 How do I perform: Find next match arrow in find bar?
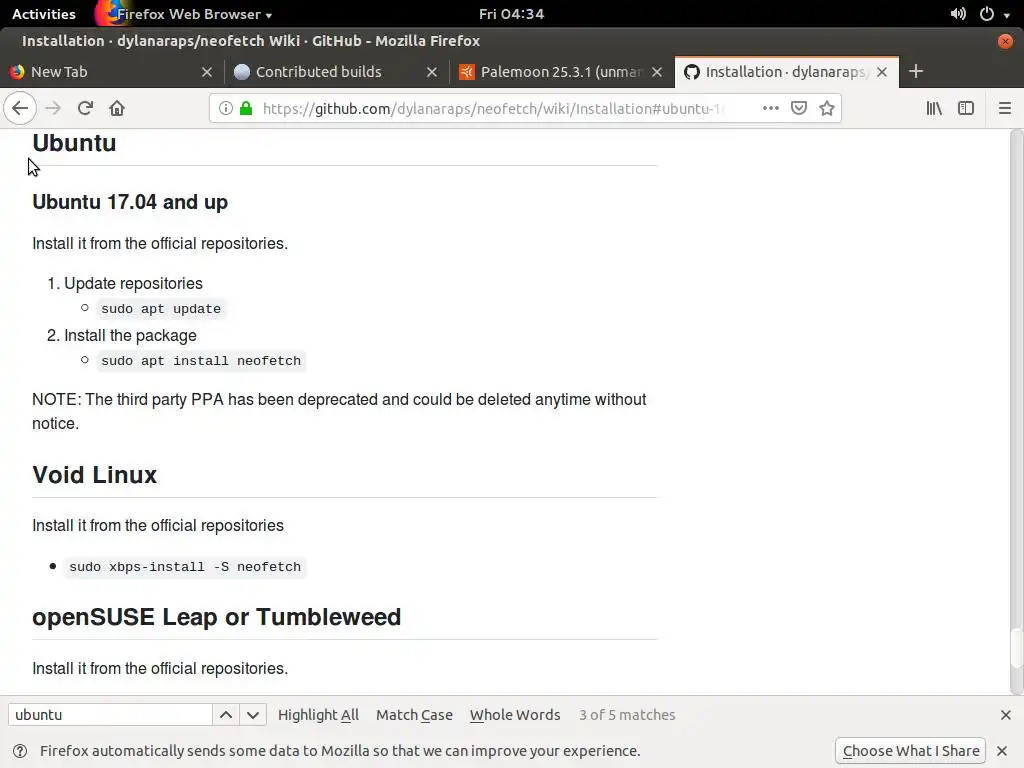point(253,714)
